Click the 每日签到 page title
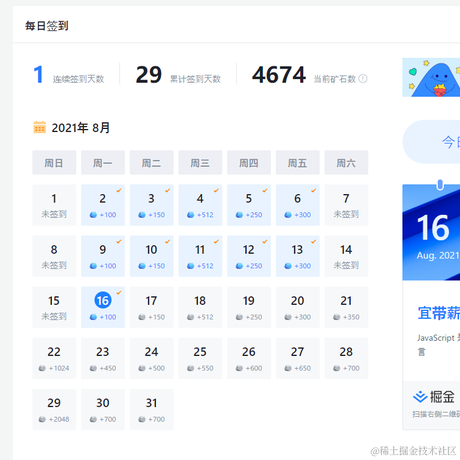Viewport: 460px width, 460px height. [47, 26]
